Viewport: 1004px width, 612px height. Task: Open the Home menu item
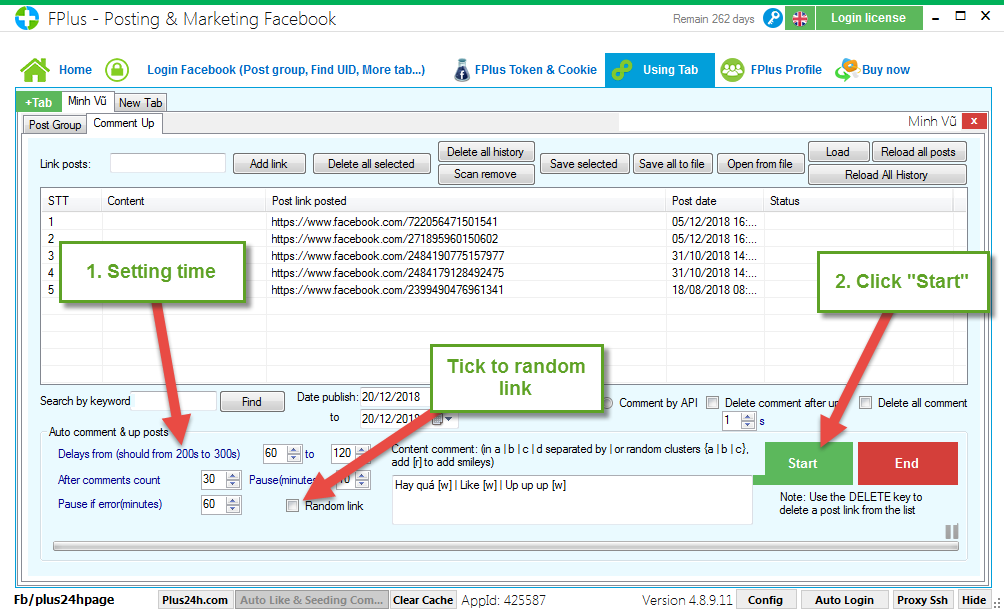pyautogui.click(x=75, y=70)
